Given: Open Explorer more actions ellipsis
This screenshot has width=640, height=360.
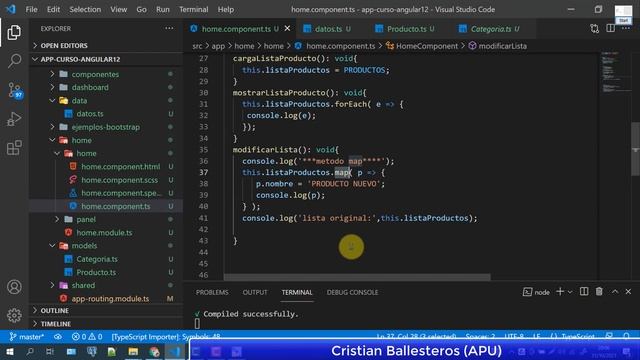Looking at the screenshot, I should [x=169, y=29].
